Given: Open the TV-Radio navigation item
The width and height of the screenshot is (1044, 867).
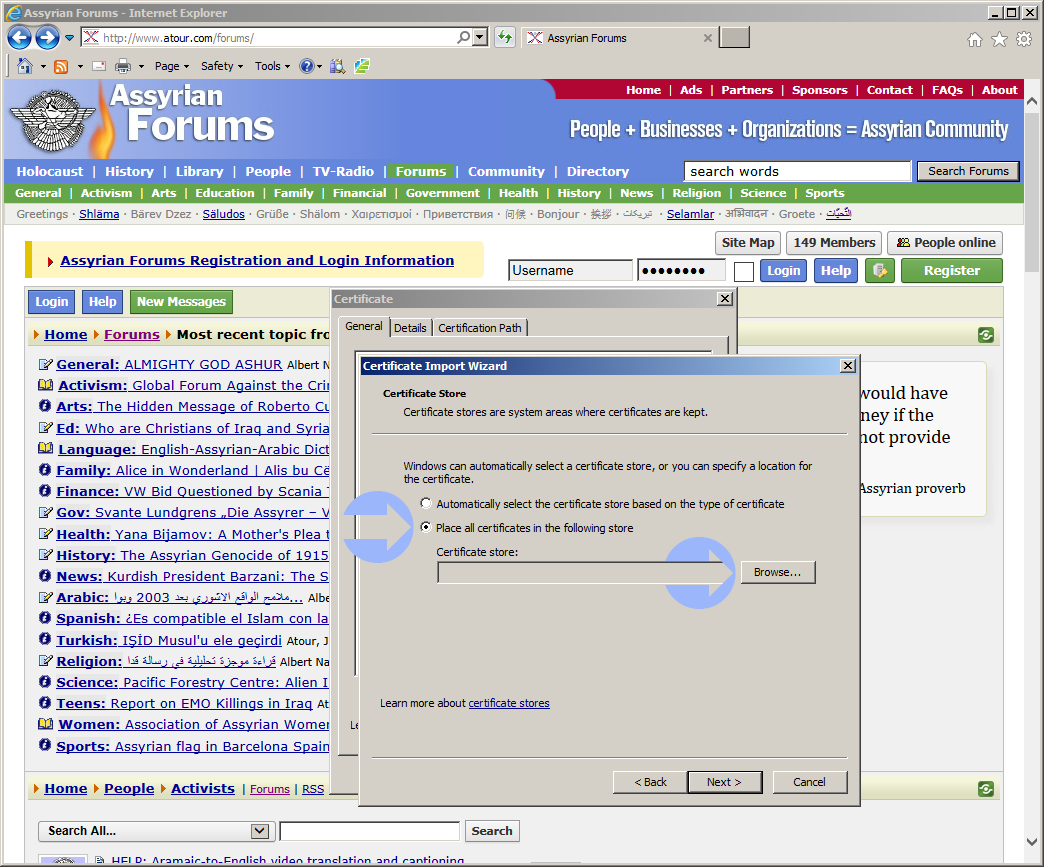Looking at the screenshot, I should click(x=344, y=171).
